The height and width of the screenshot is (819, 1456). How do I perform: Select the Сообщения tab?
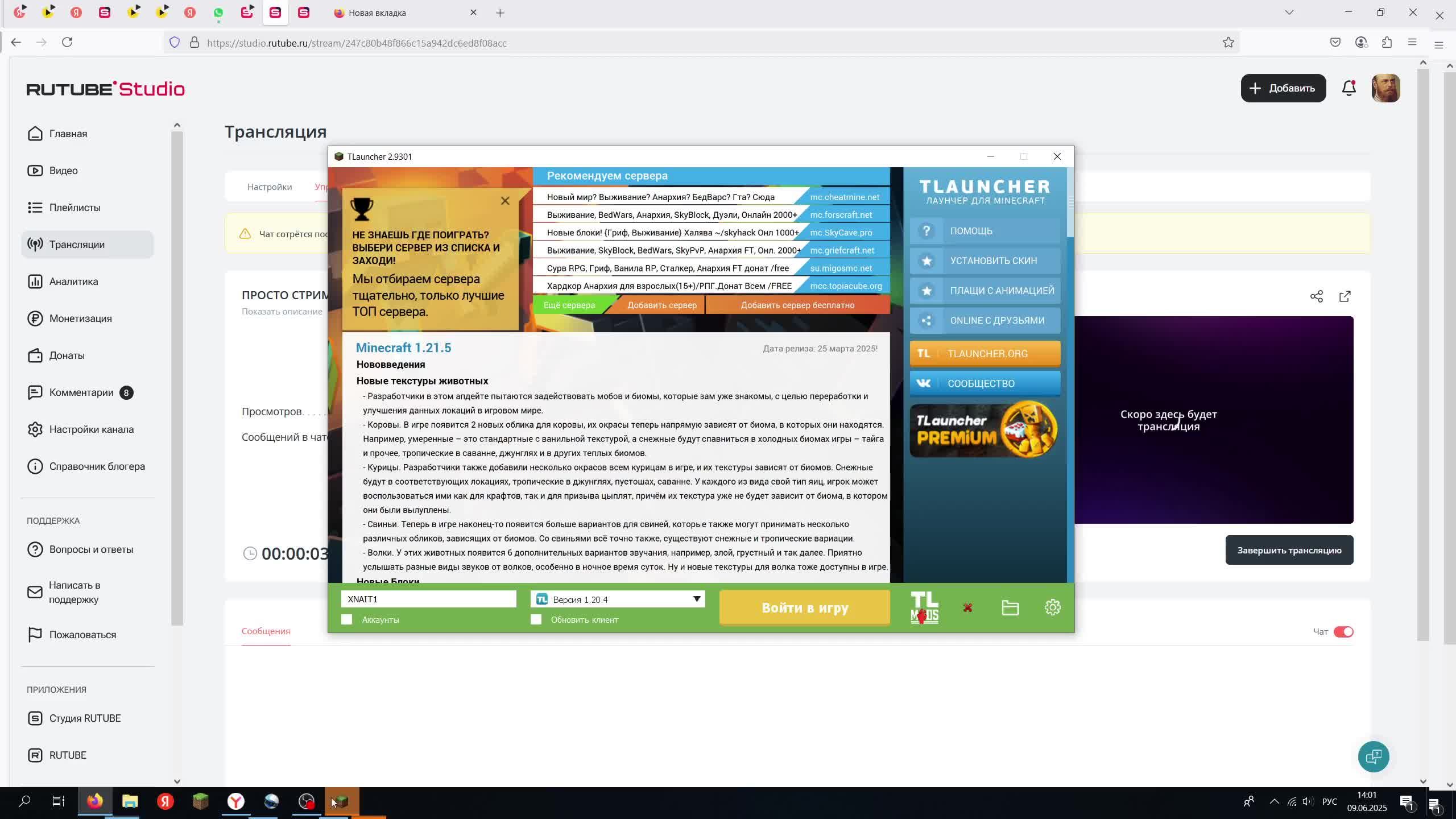(x=266, y=631)
